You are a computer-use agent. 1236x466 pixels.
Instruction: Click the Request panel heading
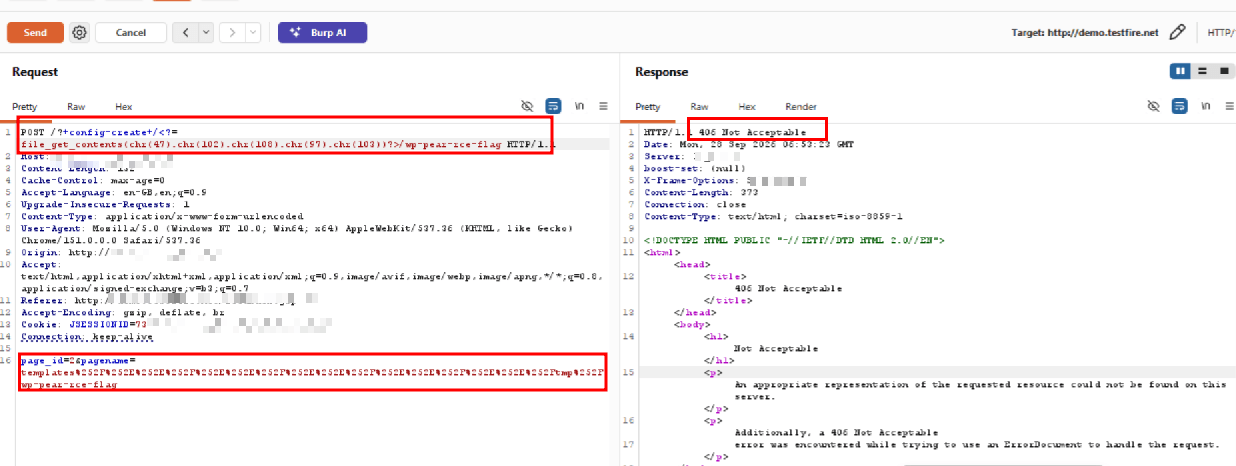tap(35, 72)
